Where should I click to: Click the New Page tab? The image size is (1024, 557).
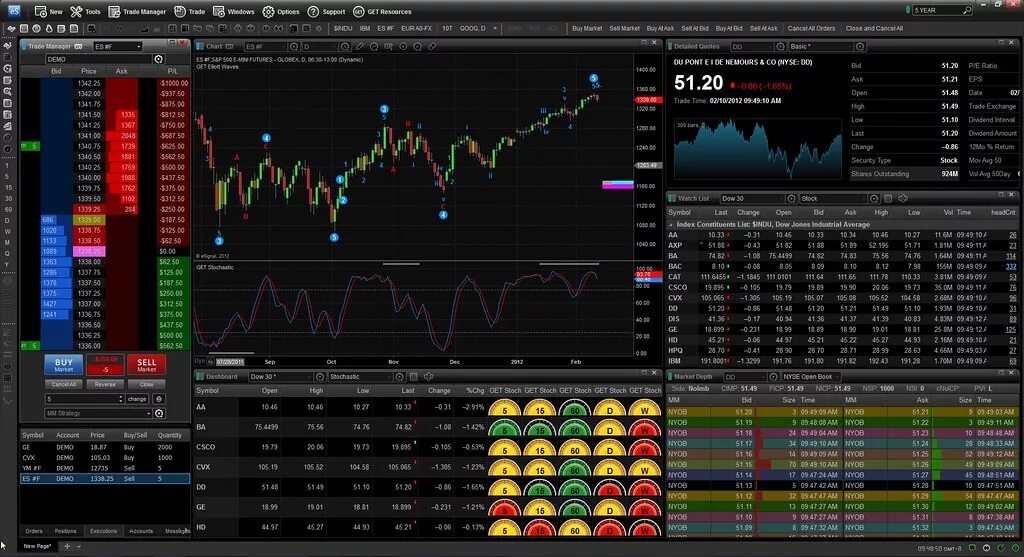coord(37,546)
